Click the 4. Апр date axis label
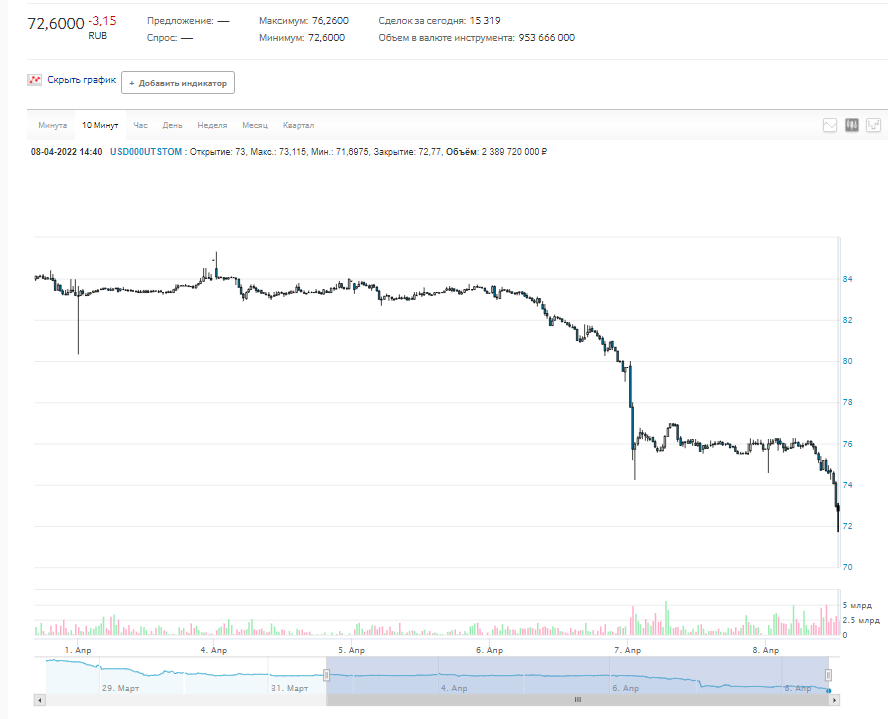889x719 pixels. pos(214,650)
